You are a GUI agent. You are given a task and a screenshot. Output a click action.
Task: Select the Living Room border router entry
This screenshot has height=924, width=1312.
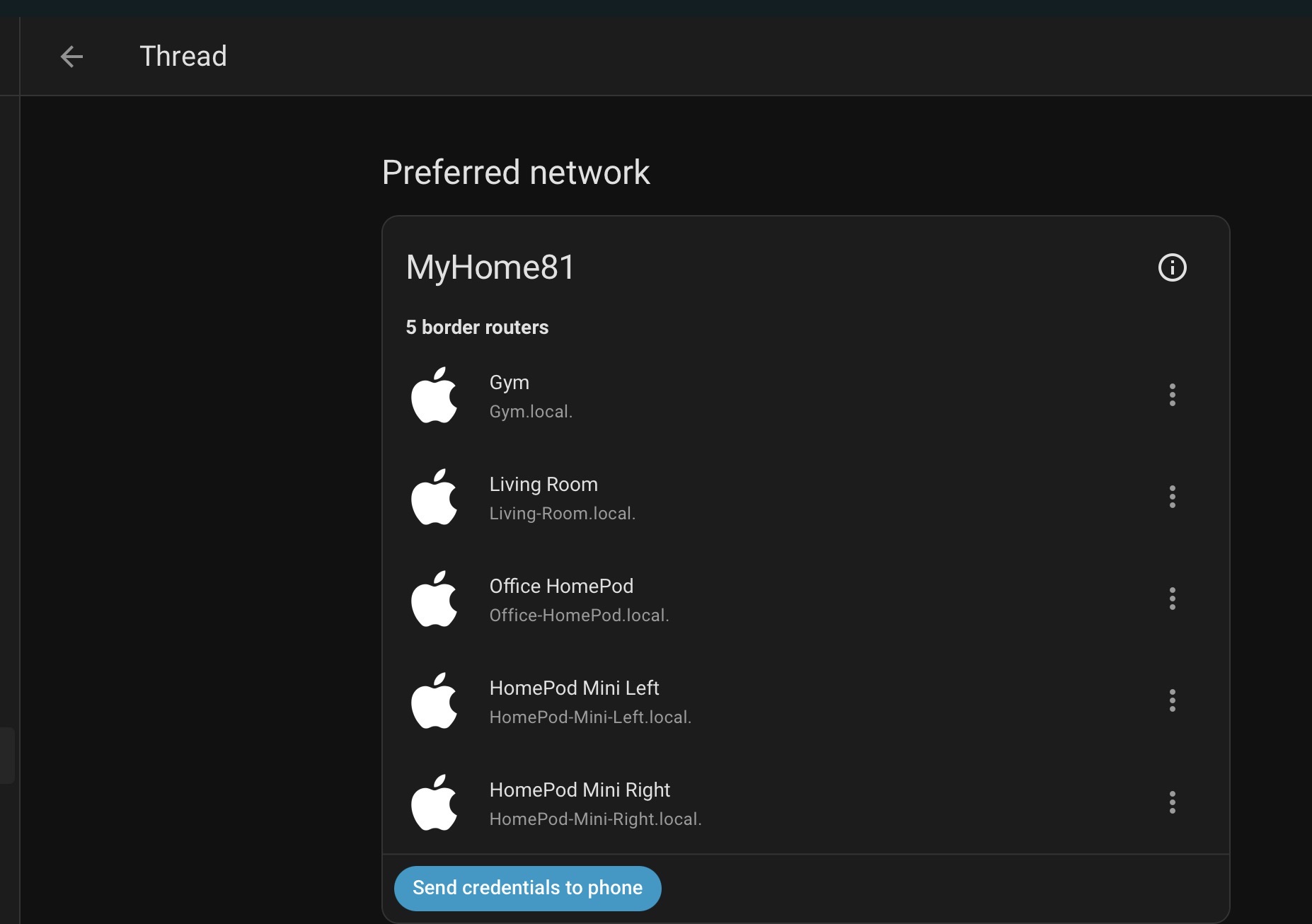(x=543, y=485)
